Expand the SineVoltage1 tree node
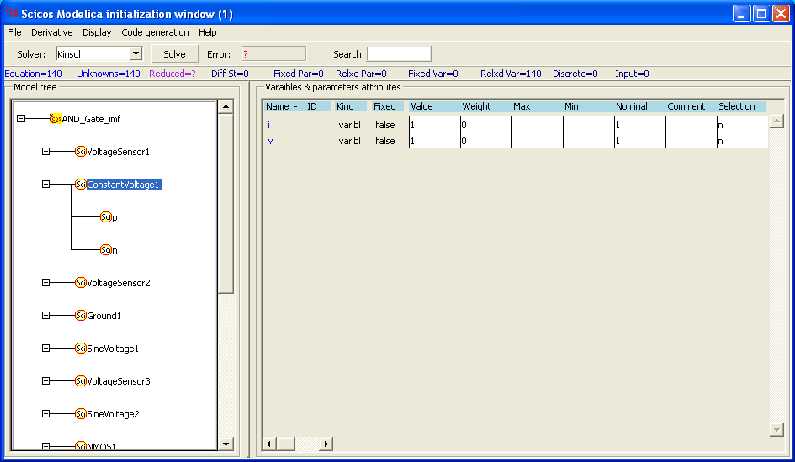 (46, 348)
